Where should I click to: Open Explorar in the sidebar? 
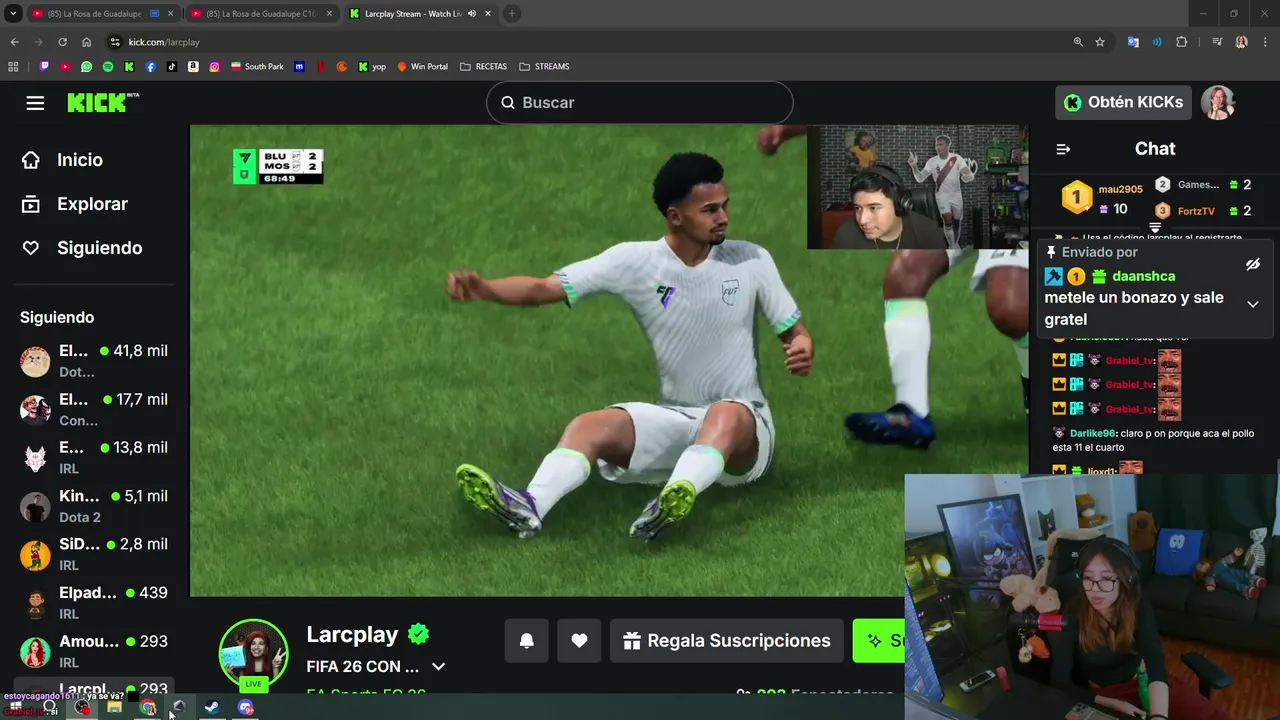click(x=92, y=204)
